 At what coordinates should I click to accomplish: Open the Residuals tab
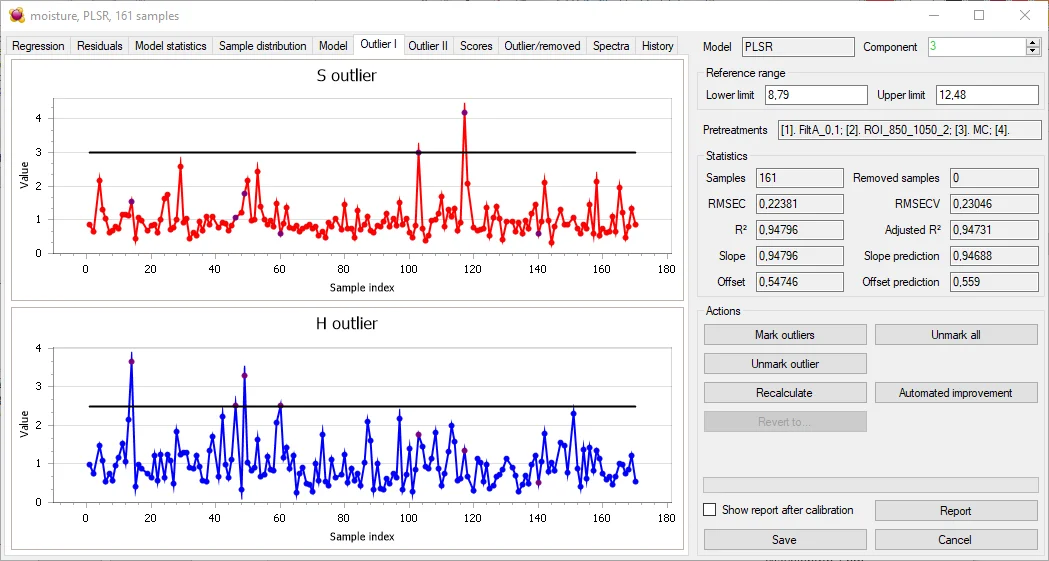100,46
